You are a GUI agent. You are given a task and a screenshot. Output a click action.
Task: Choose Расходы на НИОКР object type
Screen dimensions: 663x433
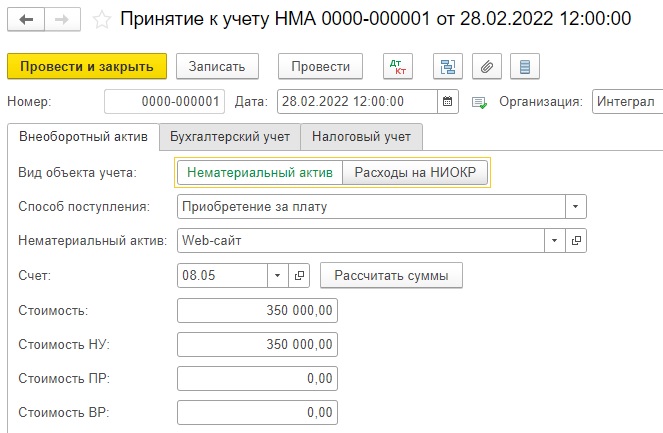click(415, 173)
